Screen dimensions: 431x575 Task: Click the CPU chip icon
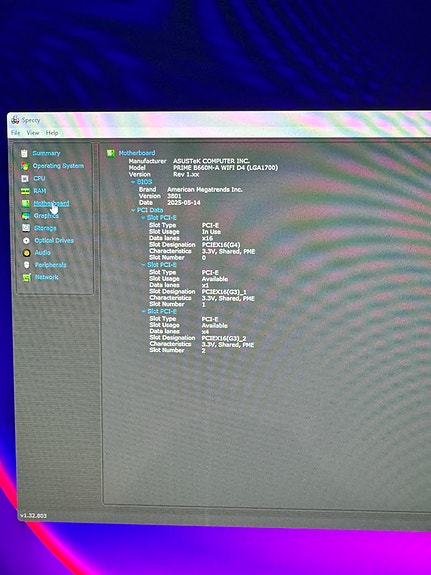25,178
